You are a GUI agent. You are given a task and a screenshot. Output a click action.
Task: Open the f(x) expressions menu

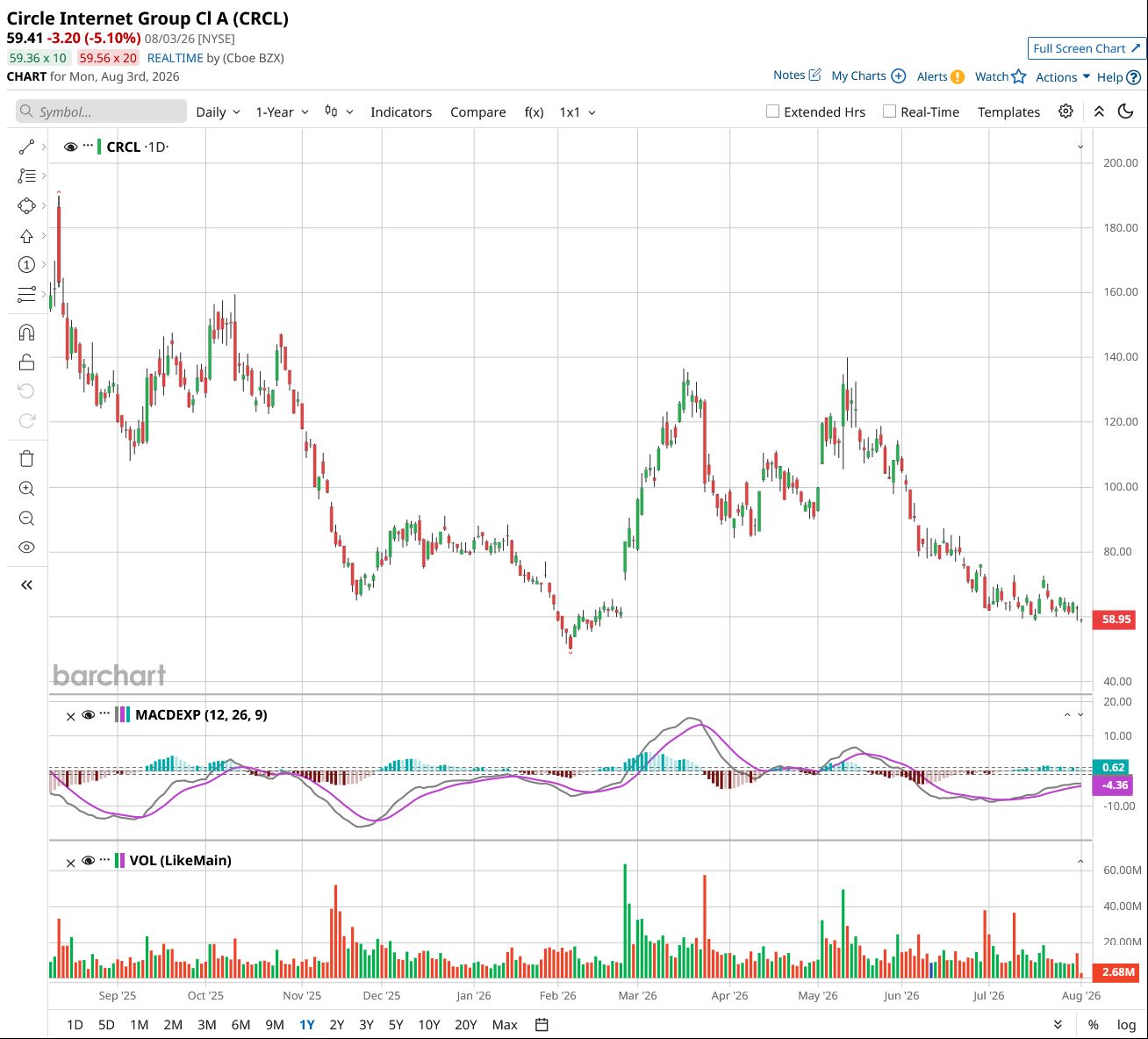coord(534,112)
